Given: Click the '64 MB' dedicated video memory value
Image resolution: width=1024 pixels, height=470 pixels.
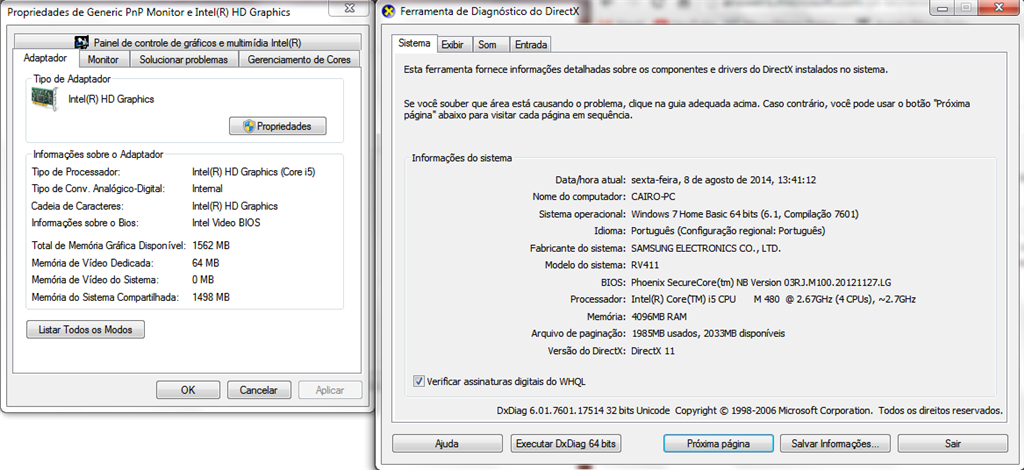Looking at the screenshot, I should coord(206,263).
